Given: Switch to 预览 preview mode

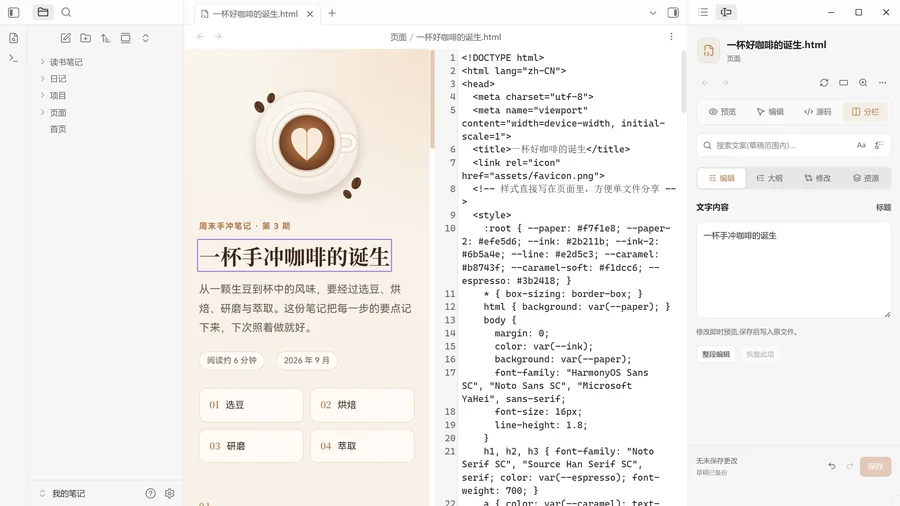Looking at the screenshot, I should (722, 112).
